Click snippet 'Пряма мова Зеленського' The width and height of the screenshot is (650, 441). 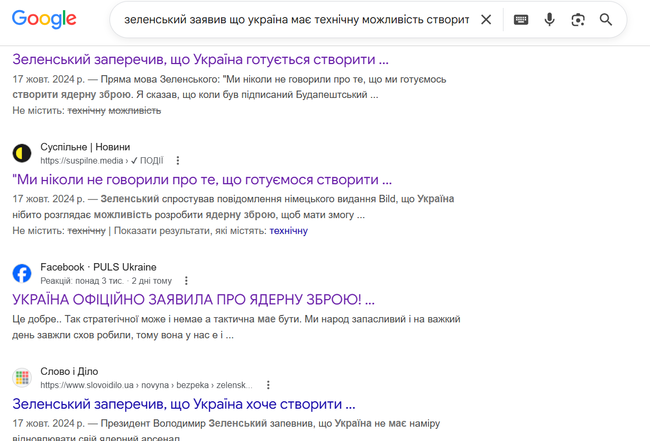tap(229, 87)
